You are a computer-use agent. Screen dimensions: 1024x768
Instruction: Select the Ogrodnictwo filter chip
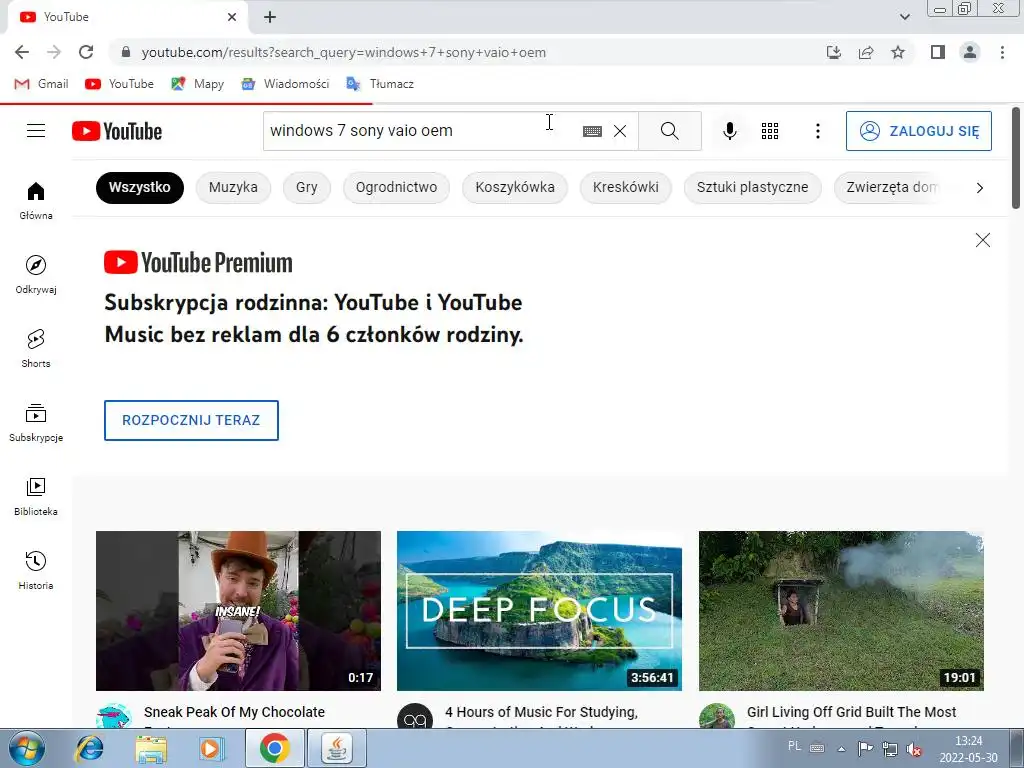coord(396,187)
